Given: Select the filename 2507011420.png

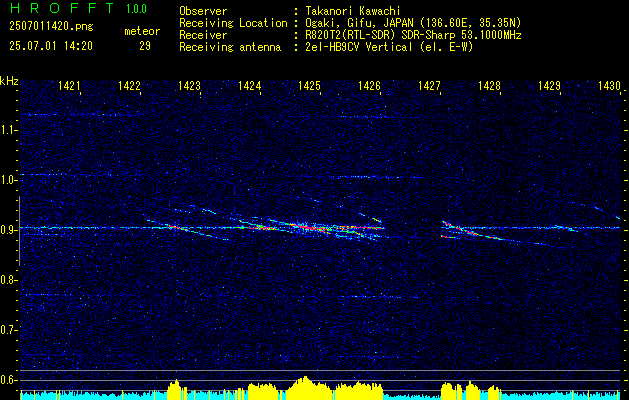Looking at the screenshot, I should [x=51, y=27].
